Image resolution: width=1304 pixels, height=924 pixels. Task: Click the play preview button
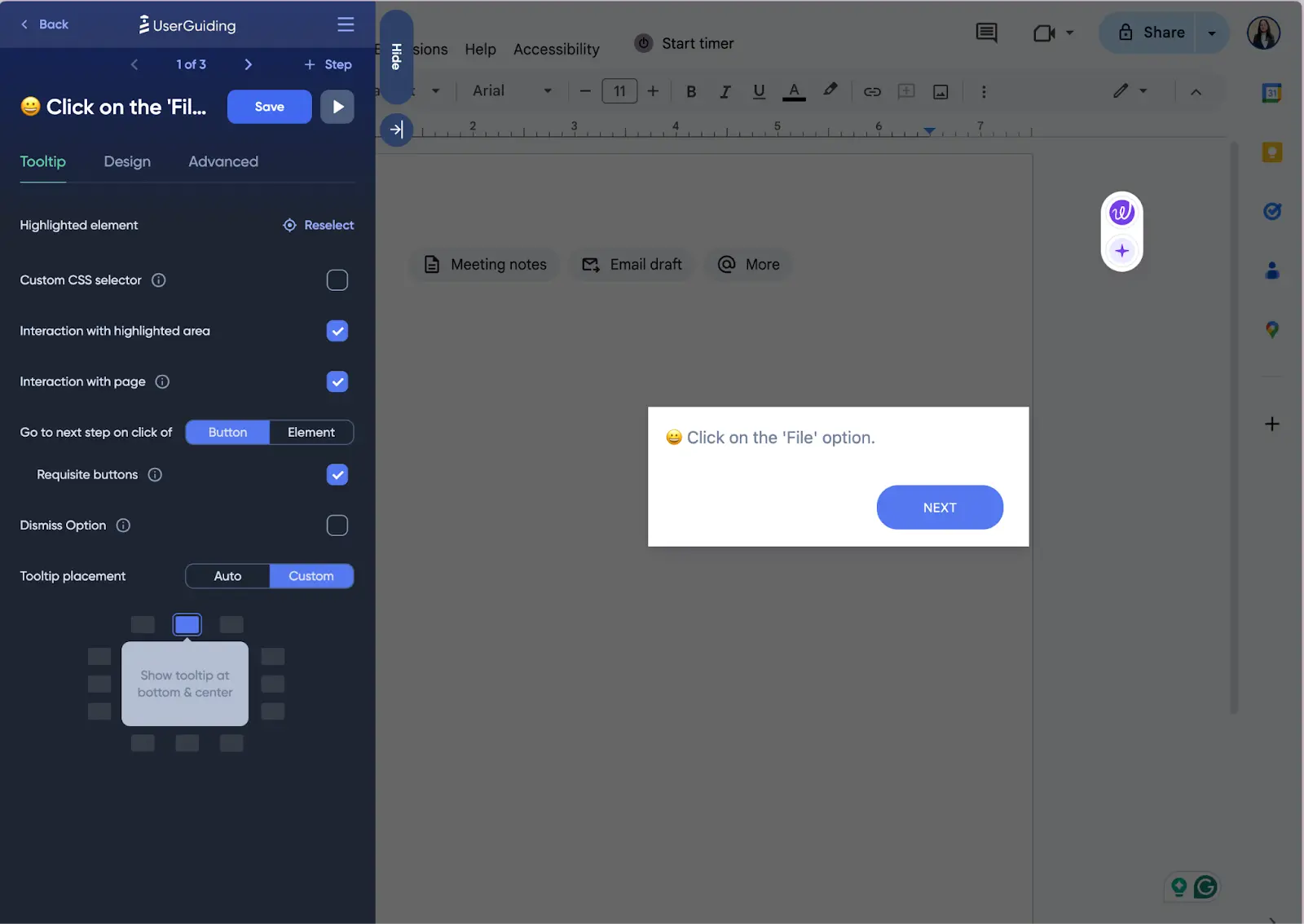(x=337, y=107)
